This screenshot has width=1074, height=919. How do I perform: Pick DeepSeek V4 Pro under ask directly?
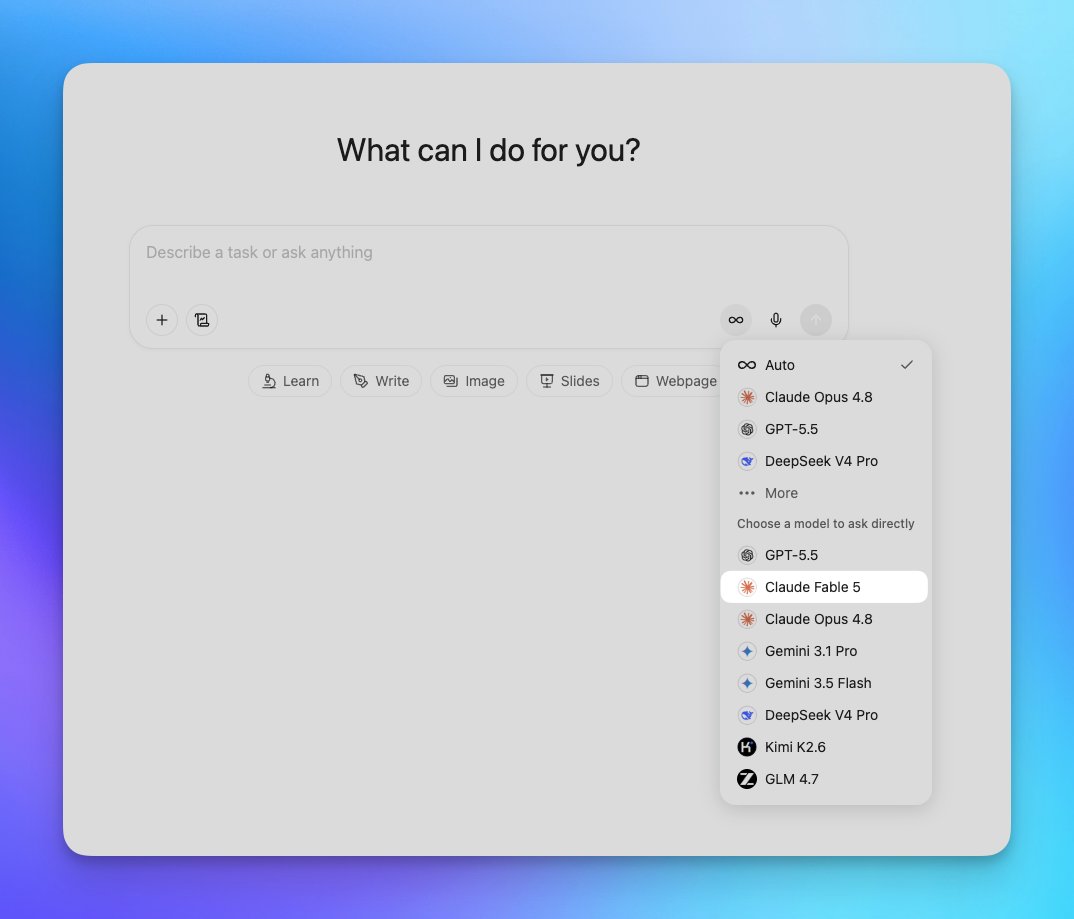point(825,715)
